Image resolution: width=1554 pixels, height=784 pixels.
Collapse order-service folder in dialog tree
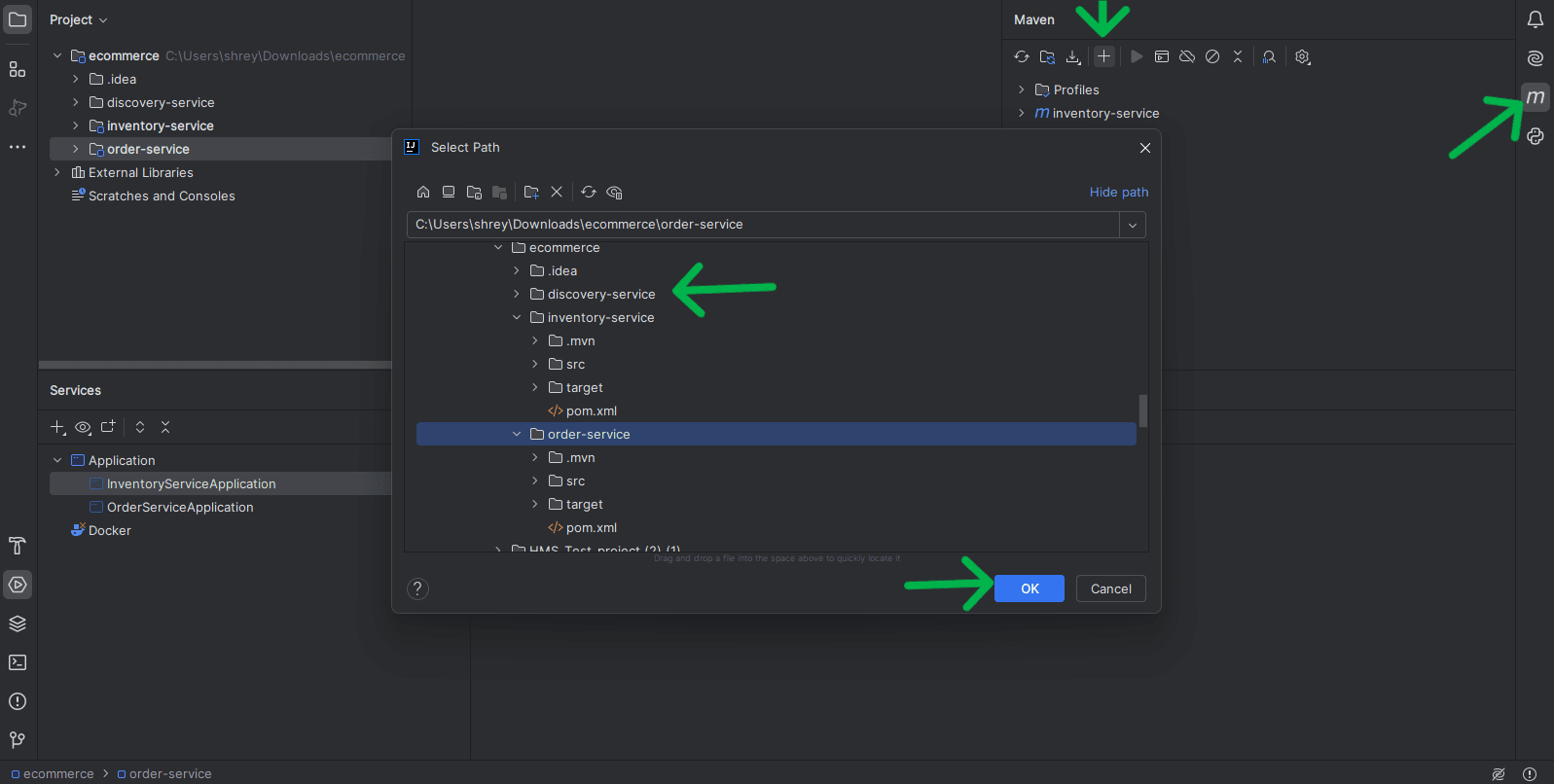click(x=517, y=434)
